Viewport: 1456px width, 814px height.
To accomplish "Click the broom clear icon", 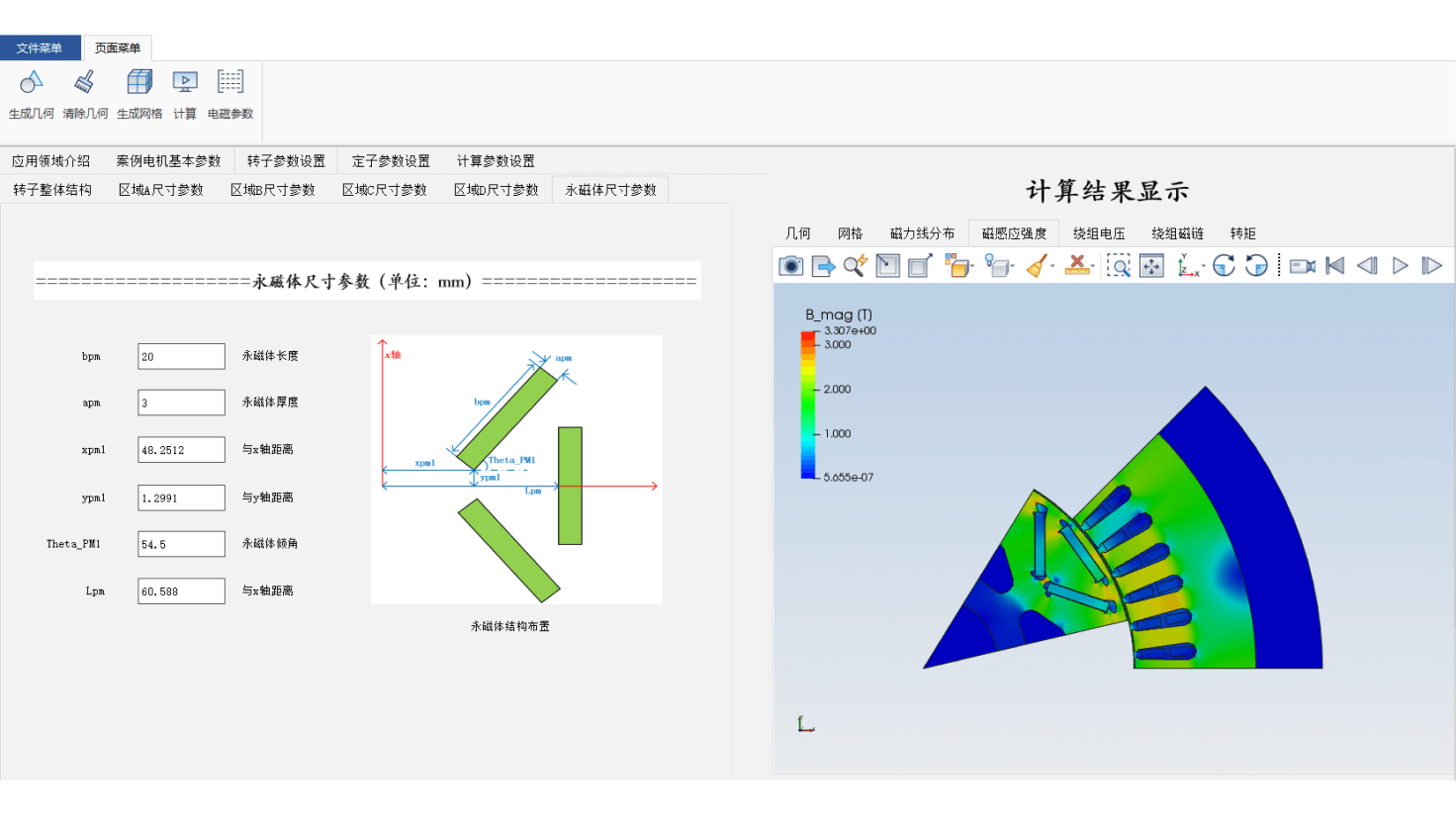I will [x=1037, y=266].
